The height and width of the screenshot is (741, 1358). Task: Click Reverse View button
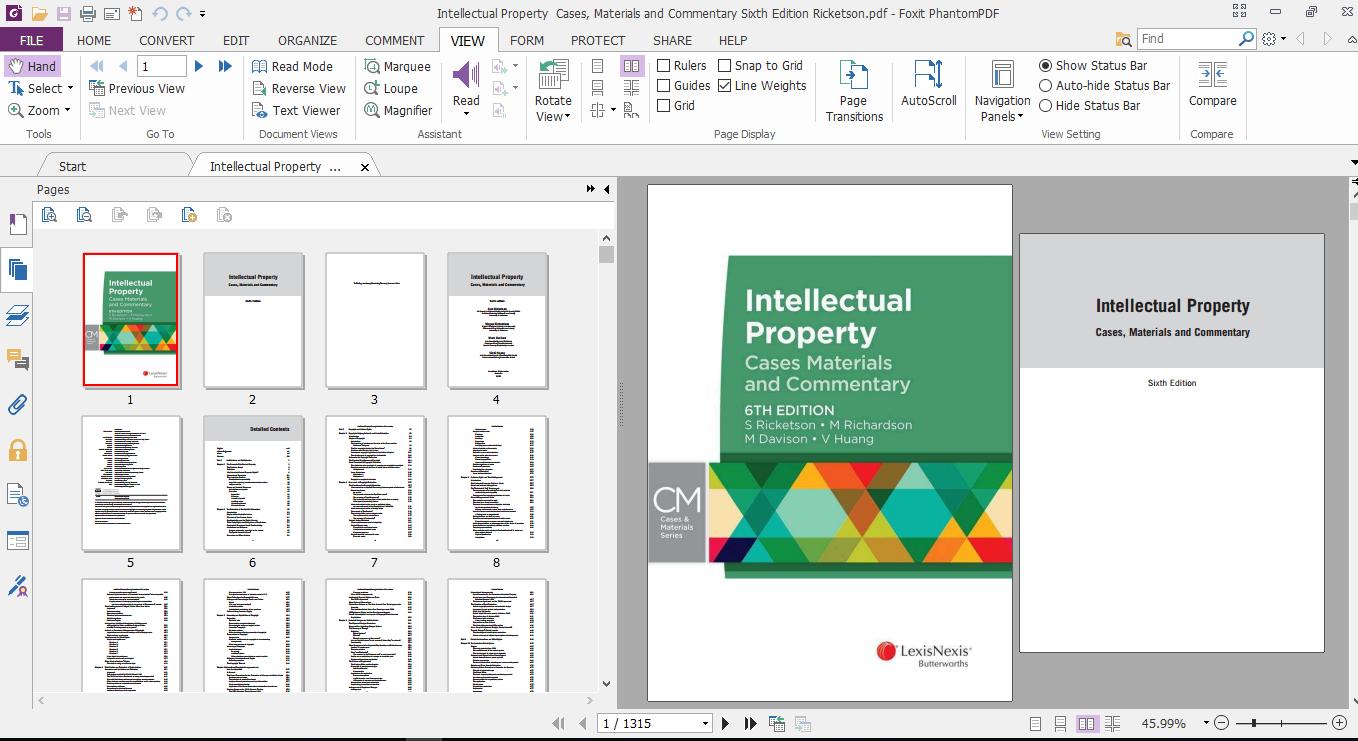(x=298, y=88)
